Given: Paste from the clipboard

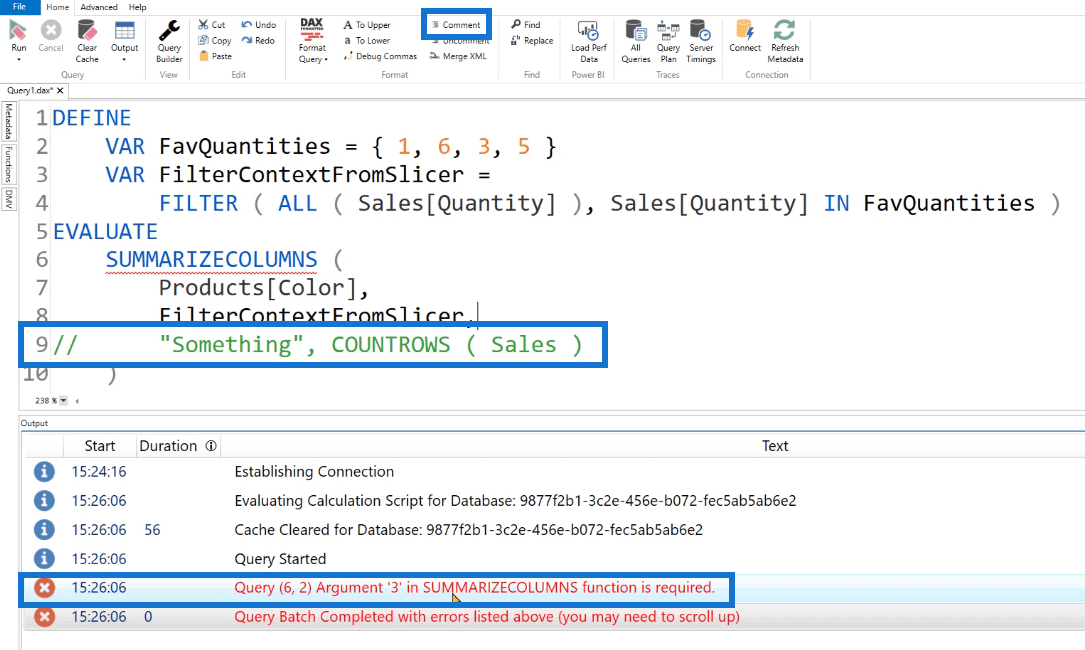Looking at the screenshot, I should point(215,56).
